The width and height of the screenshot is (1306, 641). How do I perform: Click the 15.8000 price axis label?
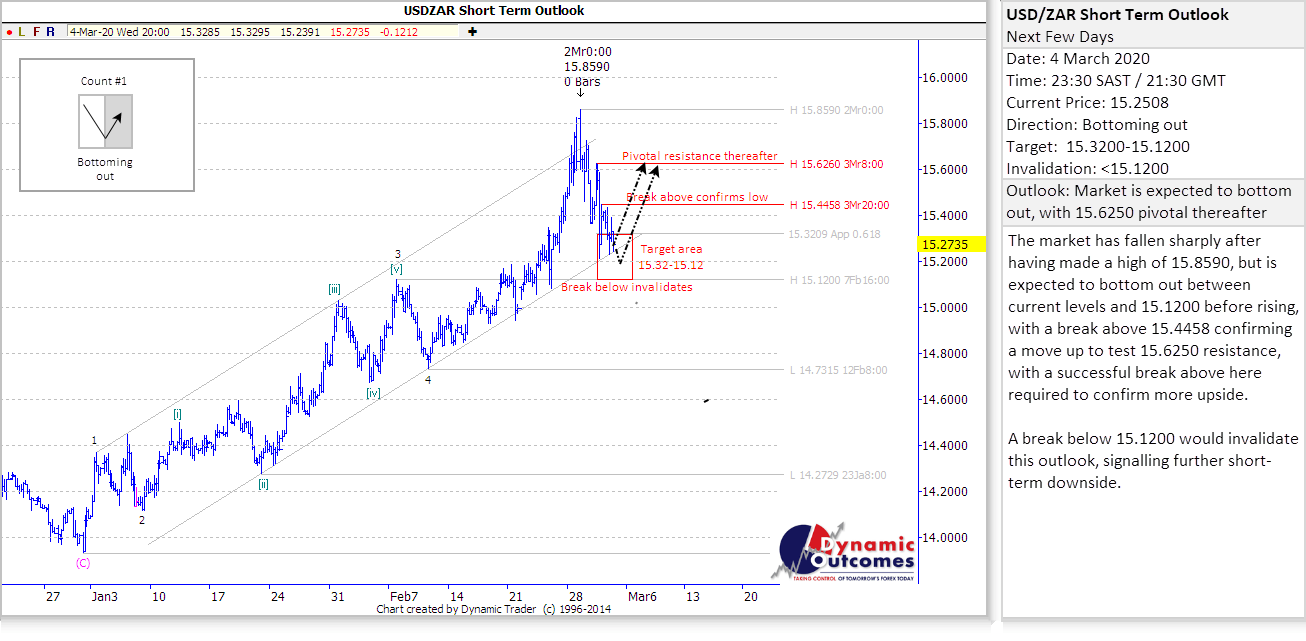pos(945,124)
